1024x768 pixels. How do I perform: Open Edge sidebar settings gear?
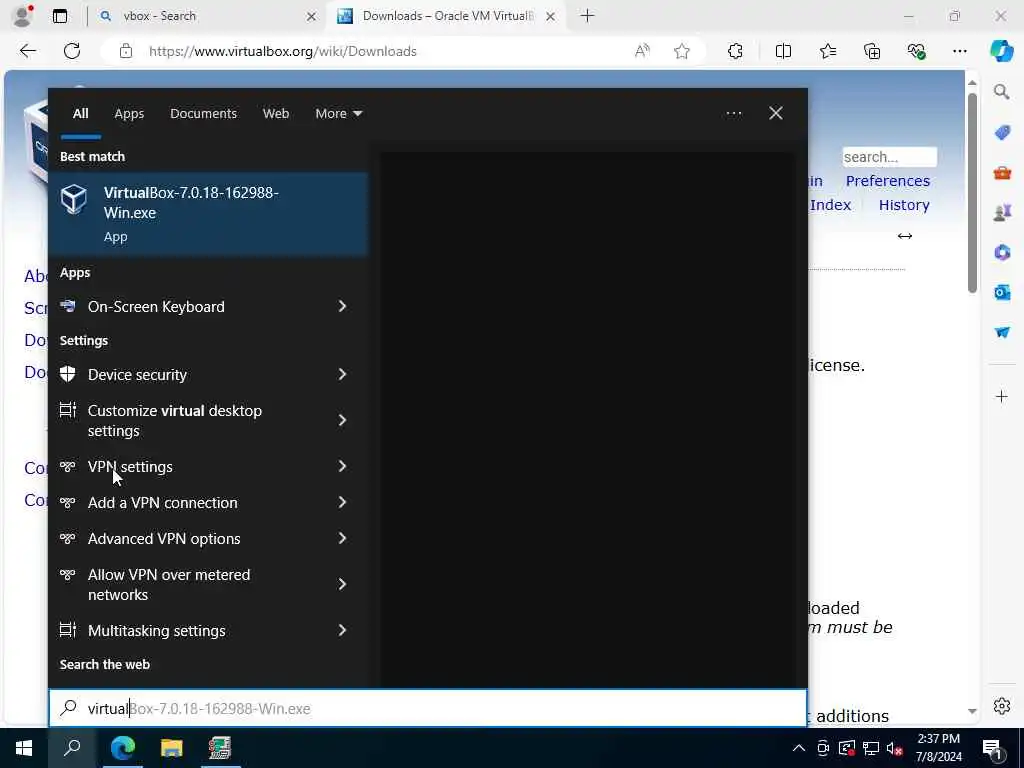(1002, 706)
